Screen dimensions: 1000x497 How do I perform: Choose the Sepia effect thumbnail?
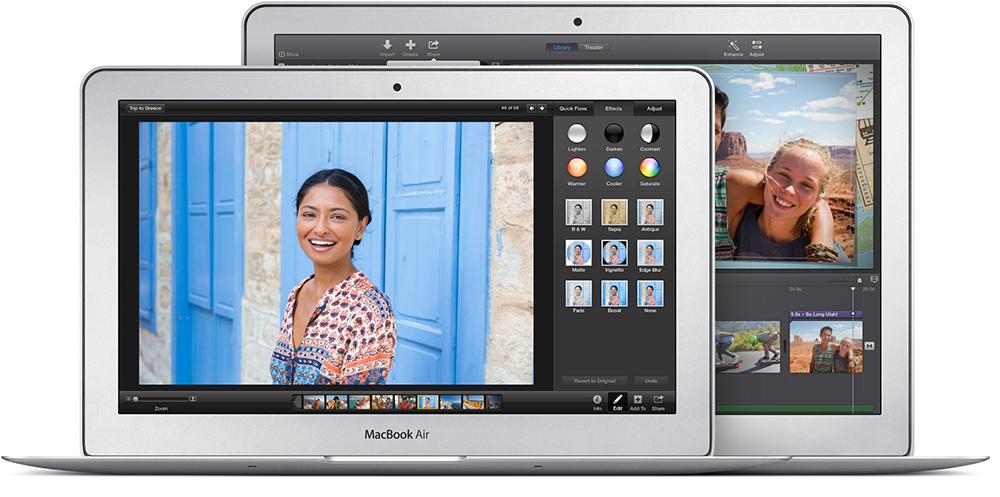[x=614, y=212]
